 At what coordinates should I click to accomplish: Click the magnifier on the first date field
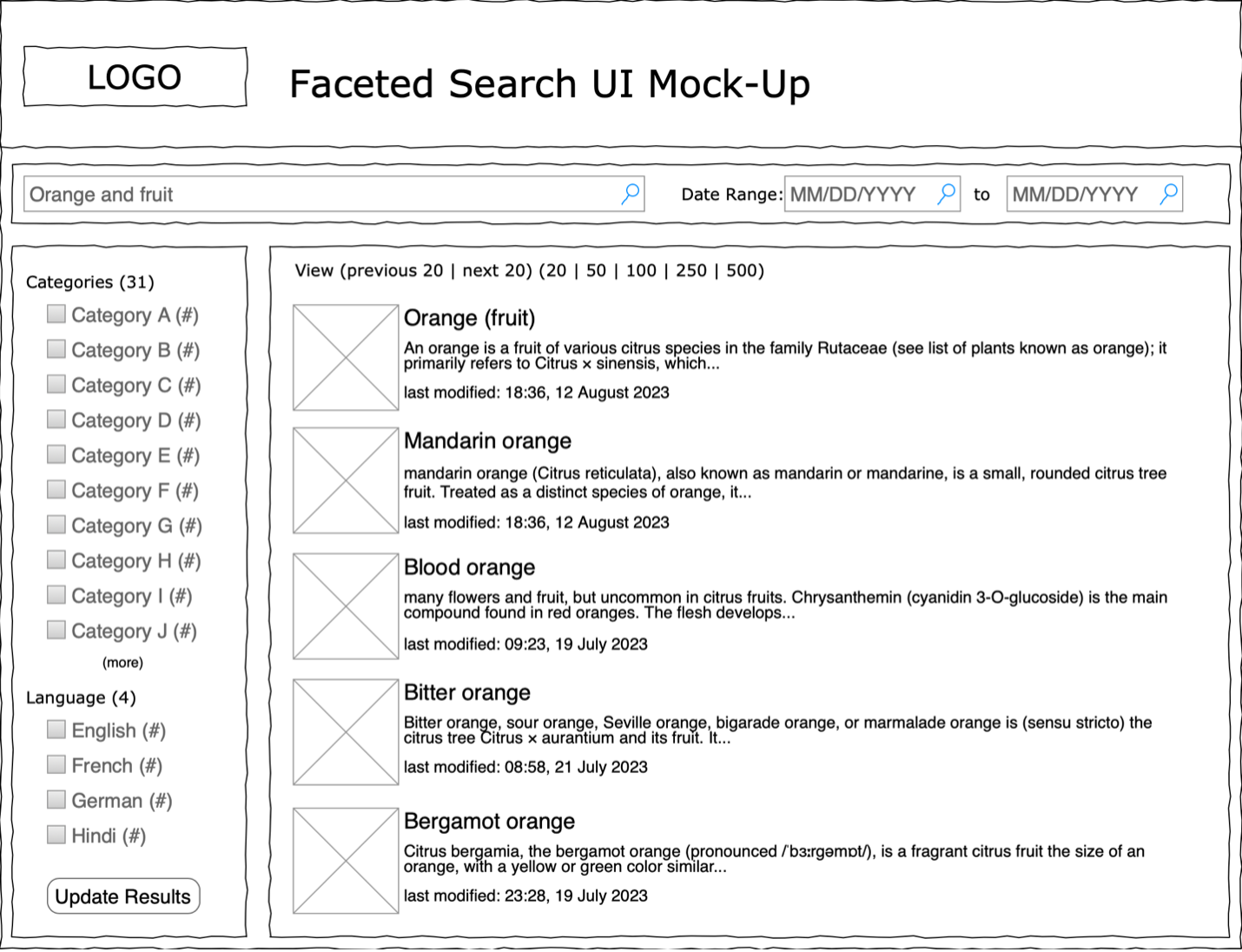pyautogui.click(x=946, y=194)
